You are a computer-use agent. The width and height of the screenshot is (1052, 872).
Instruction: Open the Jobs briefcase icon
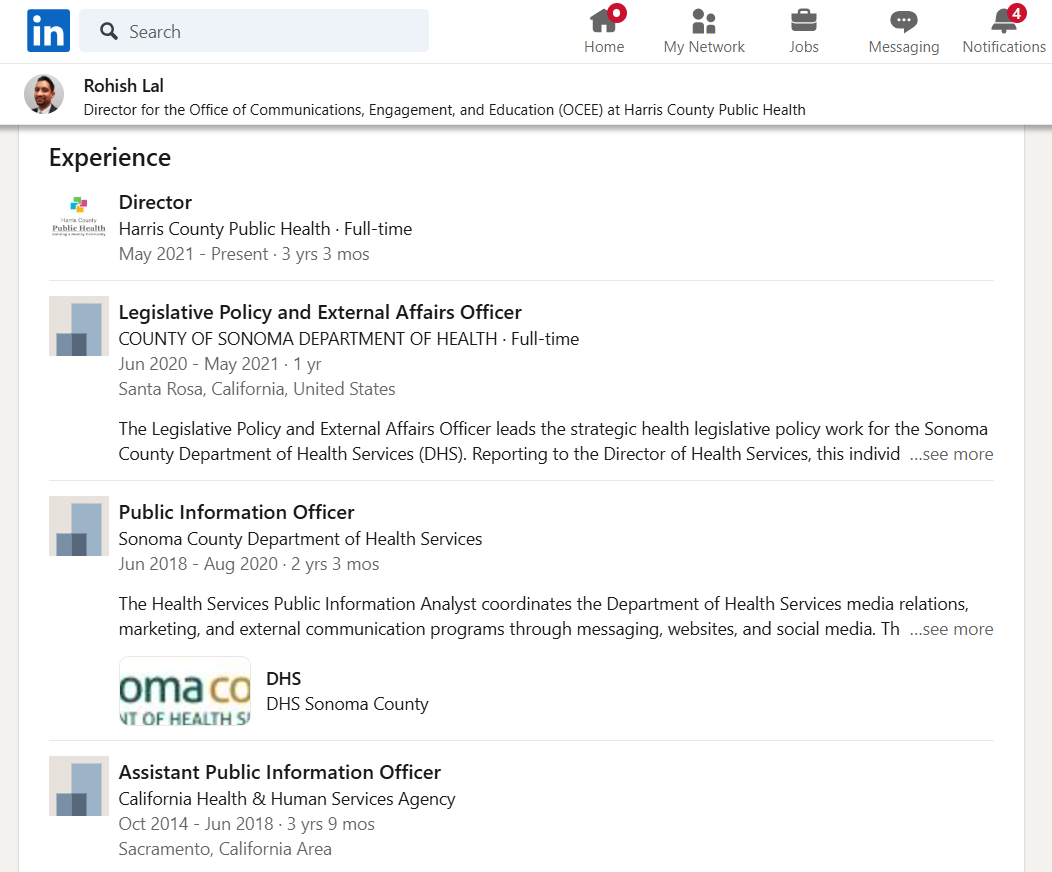click(x=803, y=21)
